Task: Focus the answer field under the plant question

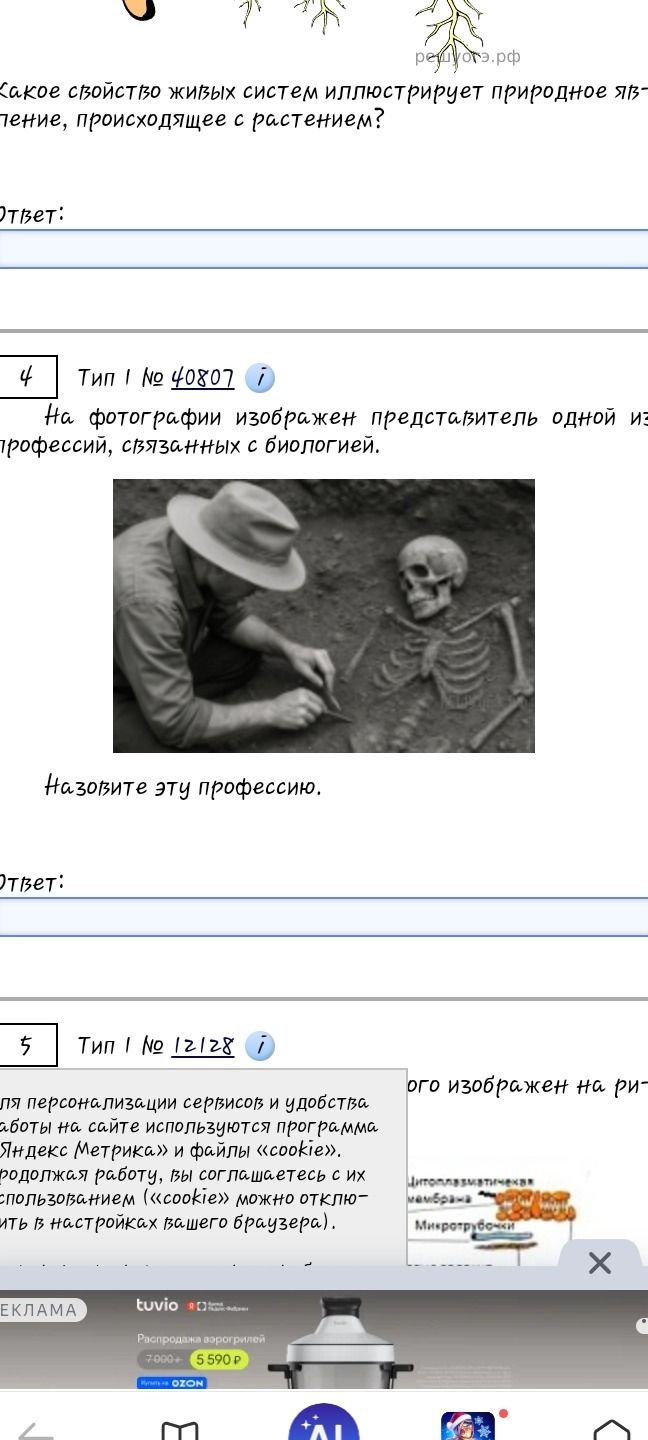Action: tap(324, 248)
